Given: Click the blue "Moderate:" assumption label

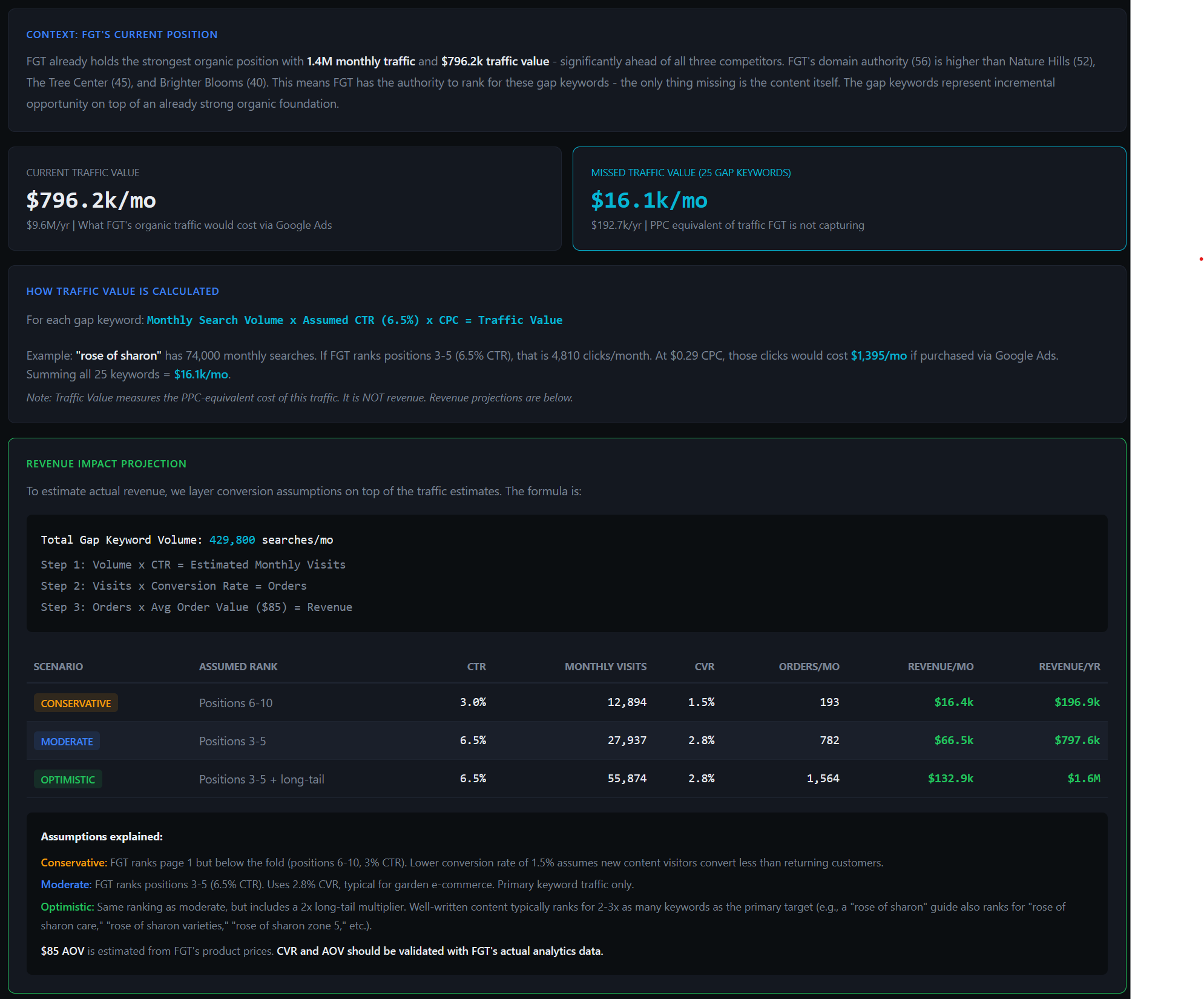Looking at the screenshot, I should 66,885.
